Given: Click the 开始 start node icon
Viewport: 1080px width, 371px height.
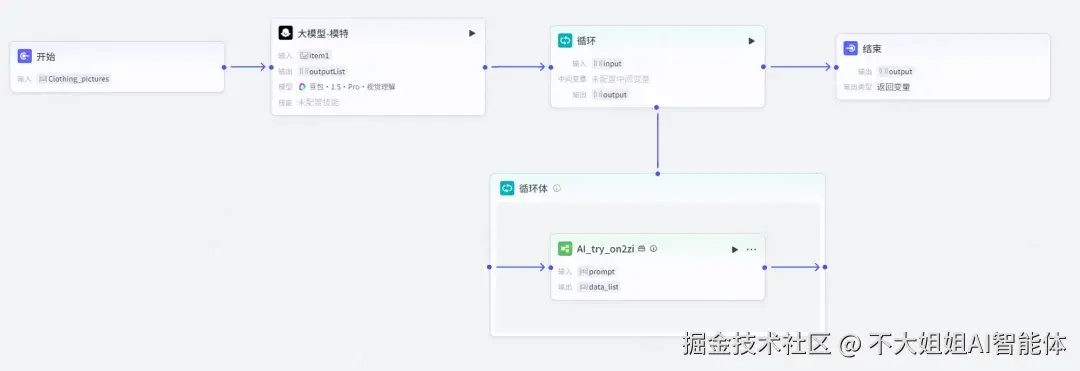Looking at the screenshot, I should [x=25, y=56].
